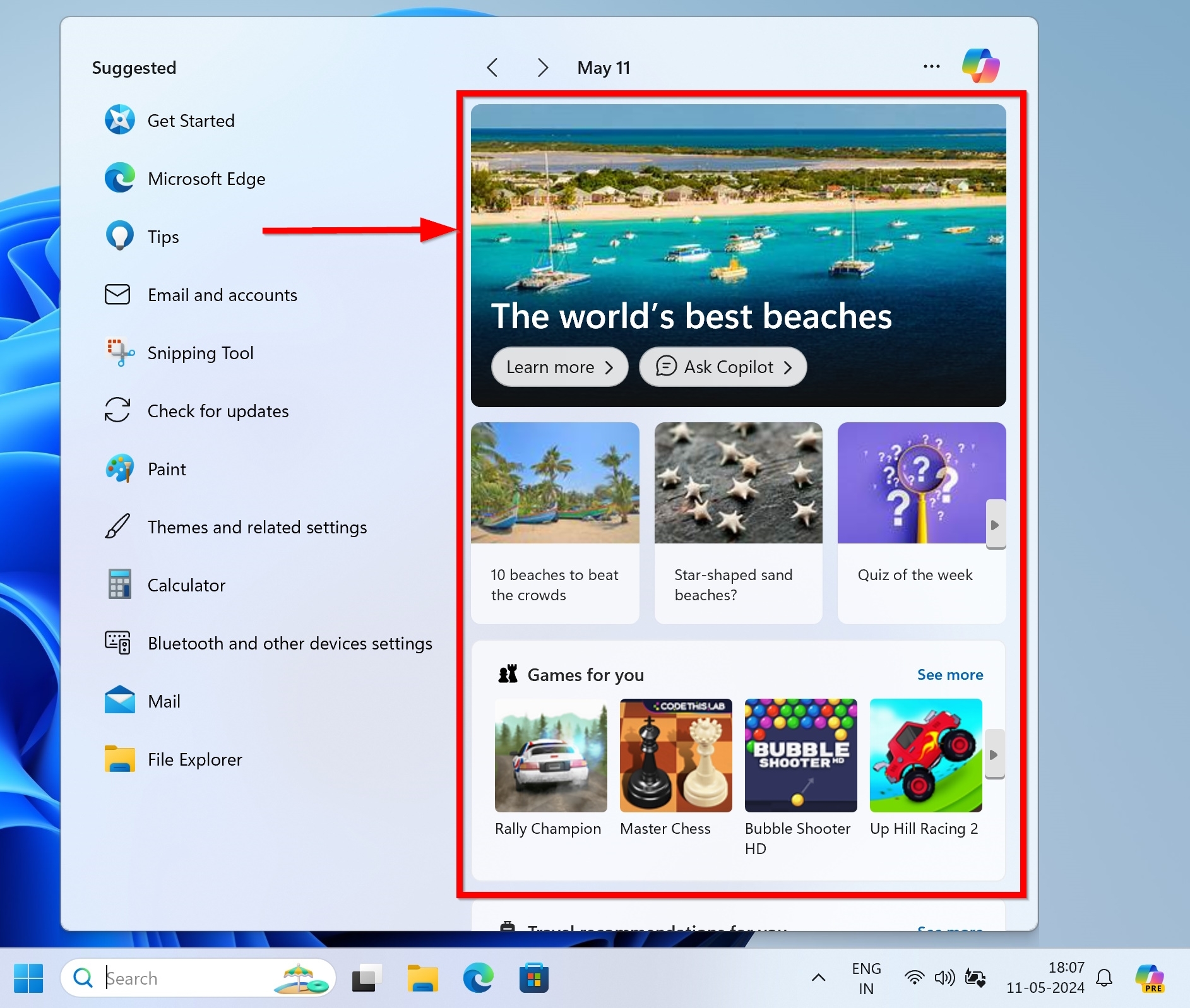Image resolution: width=1190 pixels, height=1008 pixels.
Task: Open the Up Hill Racing 2 game
Action: (925, 768)
